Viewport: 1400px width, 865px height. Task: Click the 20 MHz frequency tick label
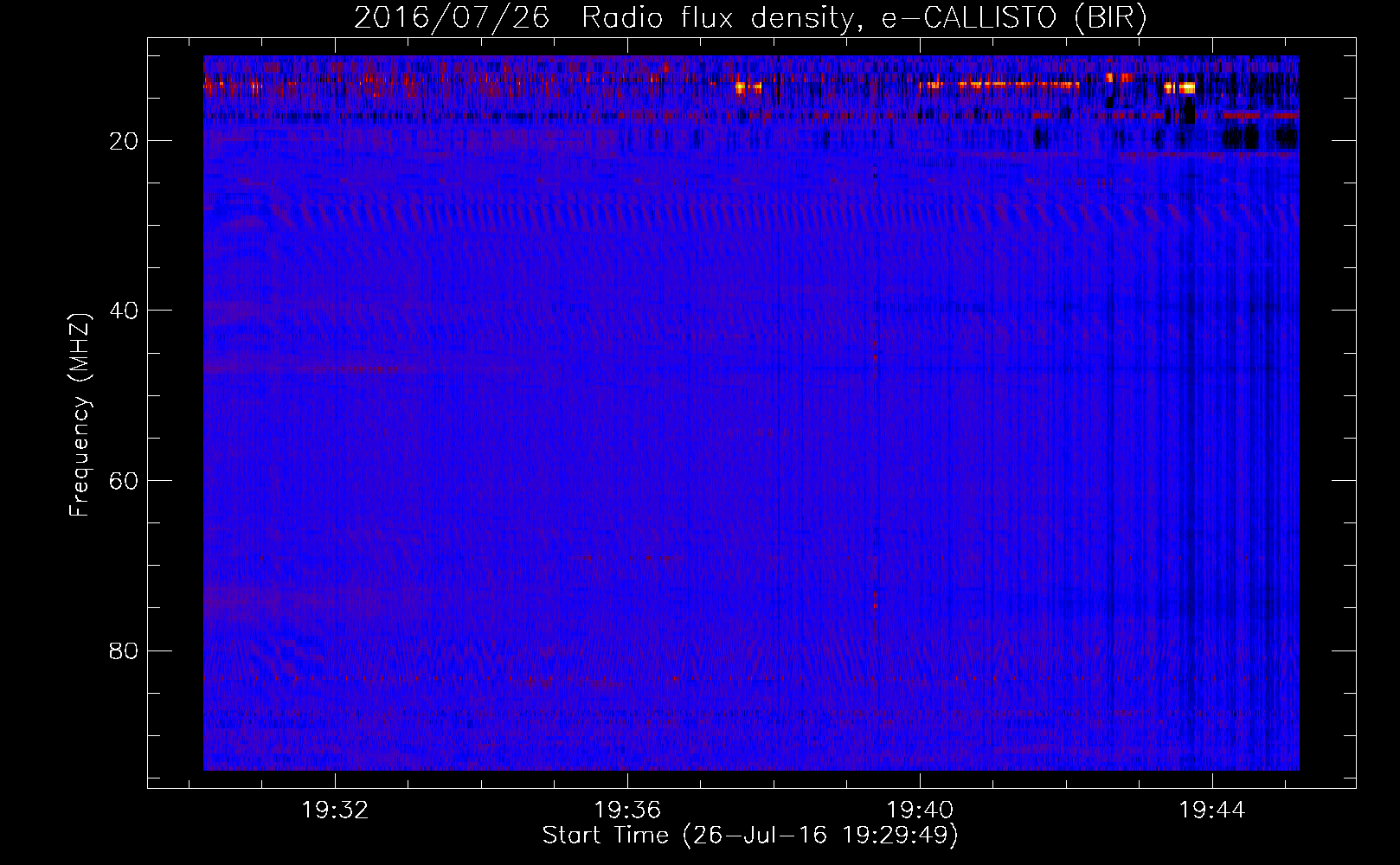(x=125, y=141)
